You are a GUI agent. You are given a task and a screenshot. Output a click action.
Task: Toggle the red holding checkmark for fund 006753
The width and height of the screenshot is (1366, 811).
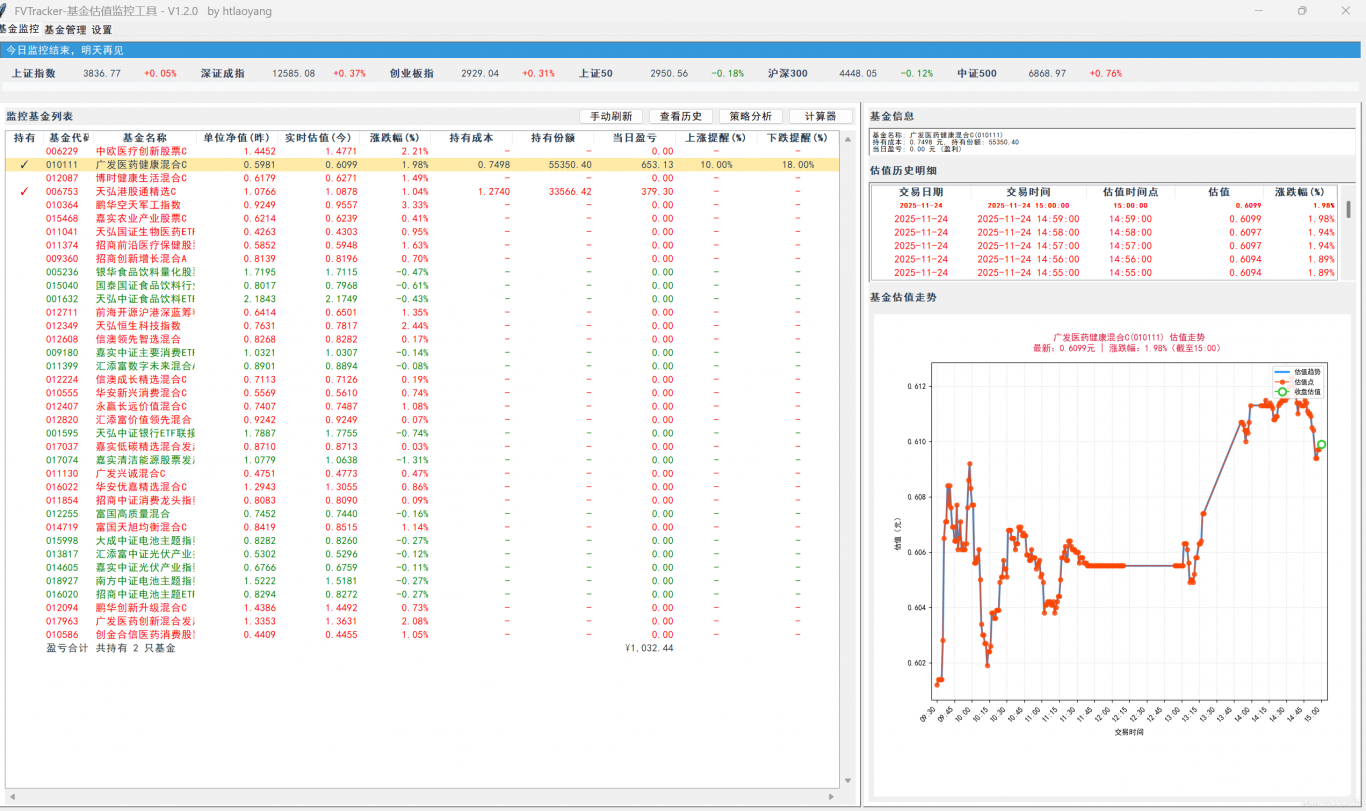tap(24, 192)
